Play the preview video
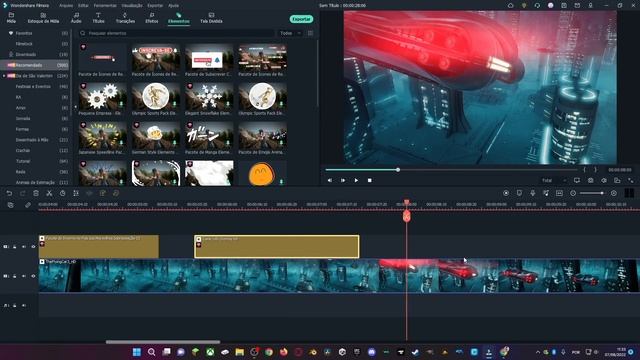 click(356, 180)
